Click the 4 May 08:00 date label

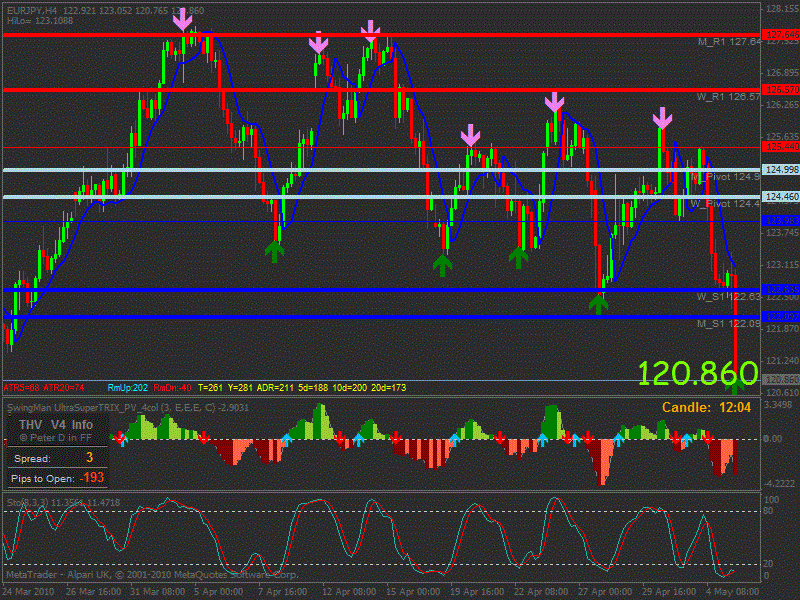[733, 592]
